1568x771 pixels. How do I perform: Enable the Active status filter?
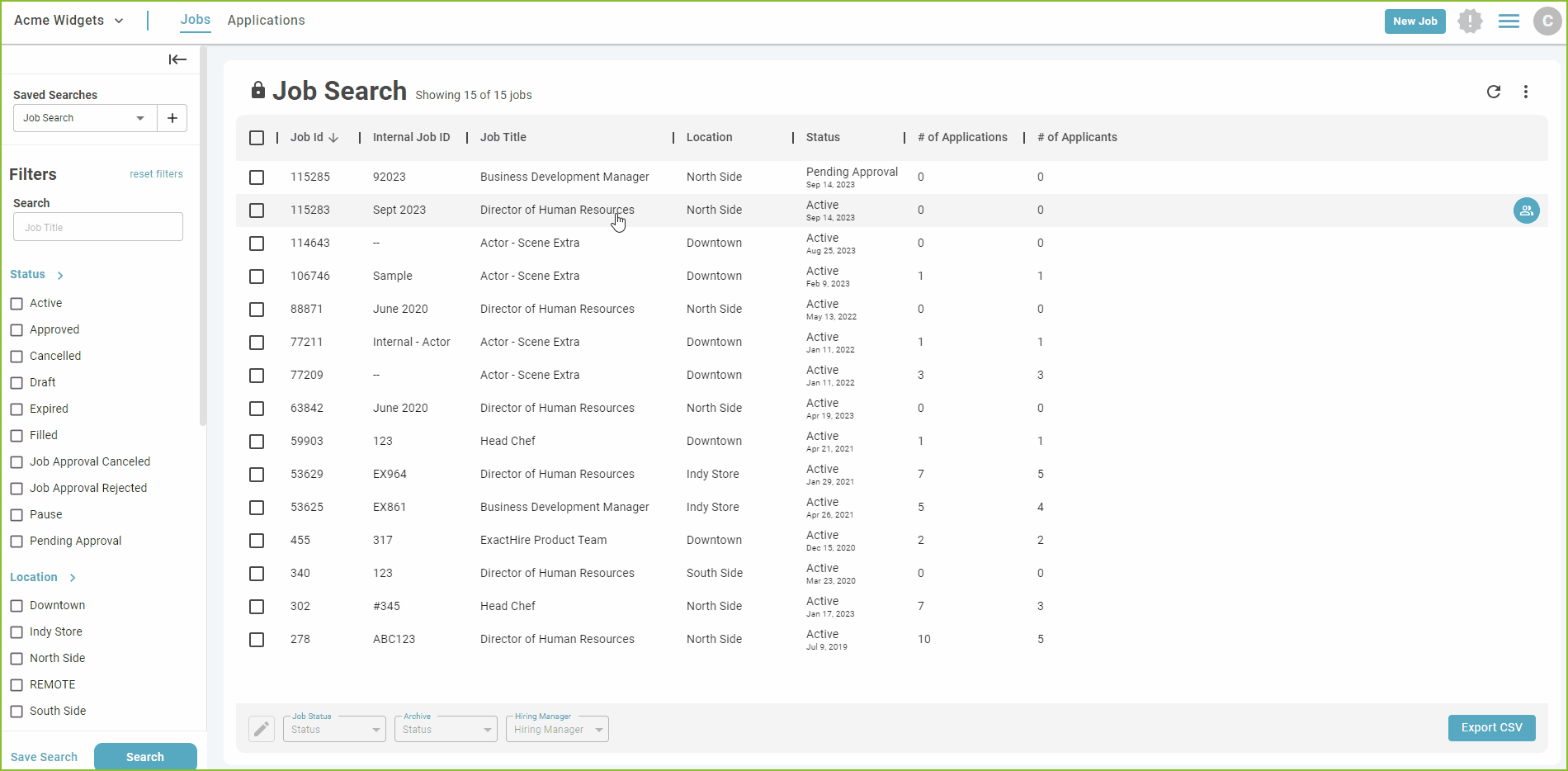[17, 304]
